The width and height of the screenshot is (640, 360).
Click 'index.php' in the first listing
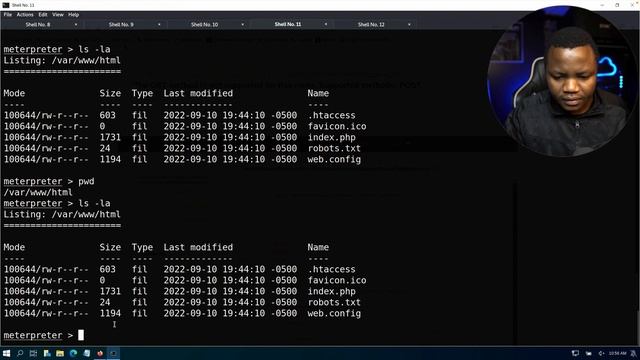tap(331, 138)
